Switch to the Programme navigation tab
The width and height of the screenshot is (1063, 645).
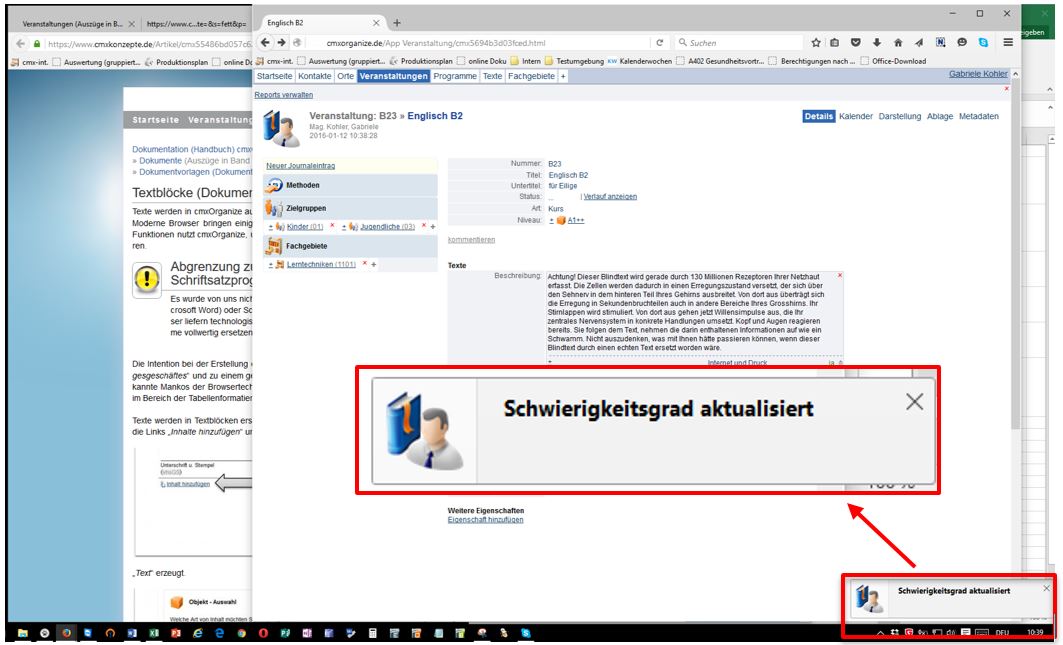(455, 76)
